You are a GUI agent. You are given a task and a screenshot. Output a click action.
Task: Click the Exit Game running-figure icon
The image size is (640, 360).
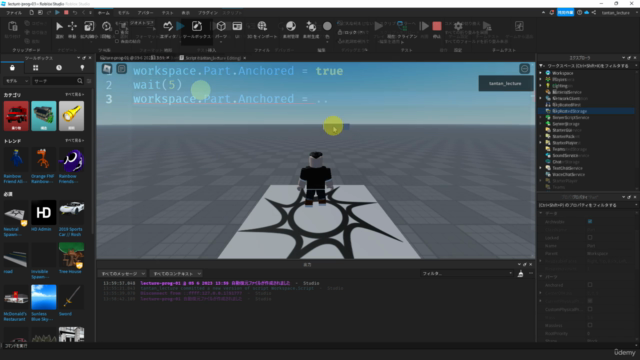tap(519, 26)
